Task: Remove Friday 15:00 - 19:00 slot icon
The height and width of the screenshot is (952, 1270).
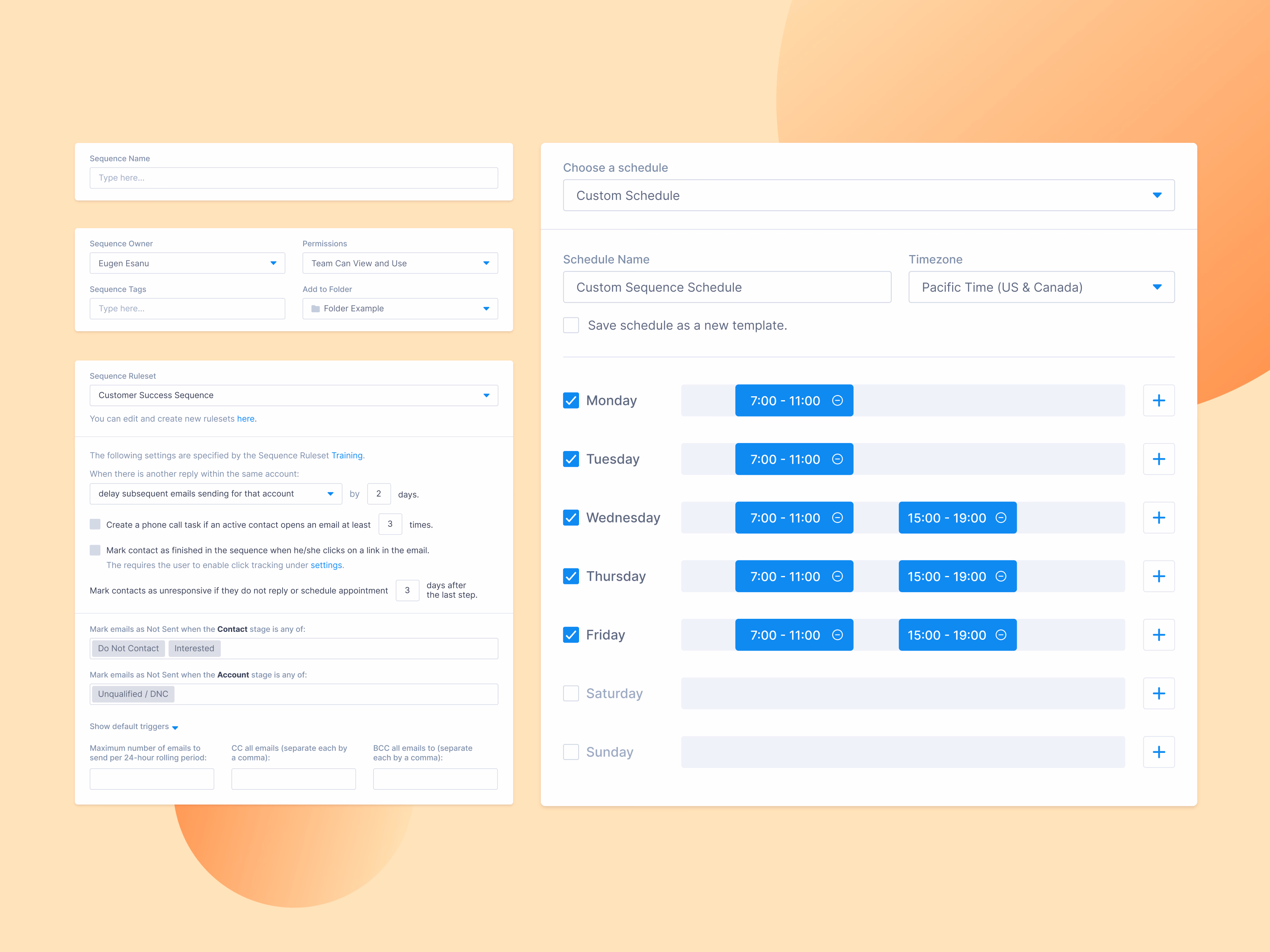Action: 1001,635
